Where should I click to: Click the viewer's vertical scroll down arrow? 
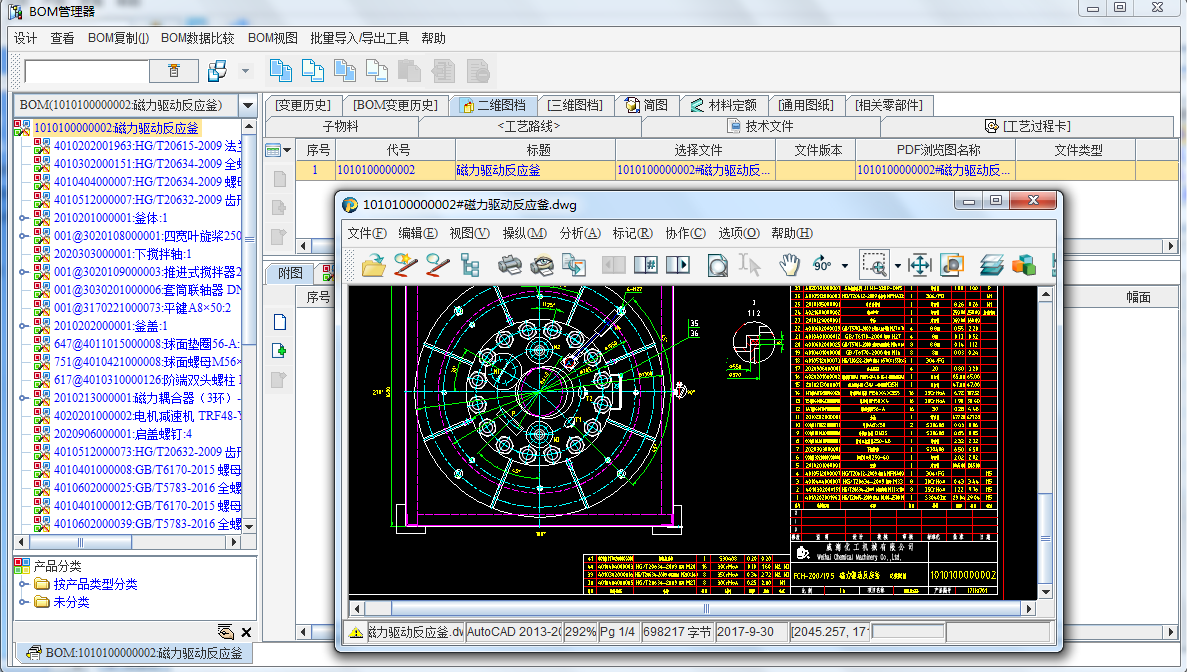click(x=1045, y=592)
